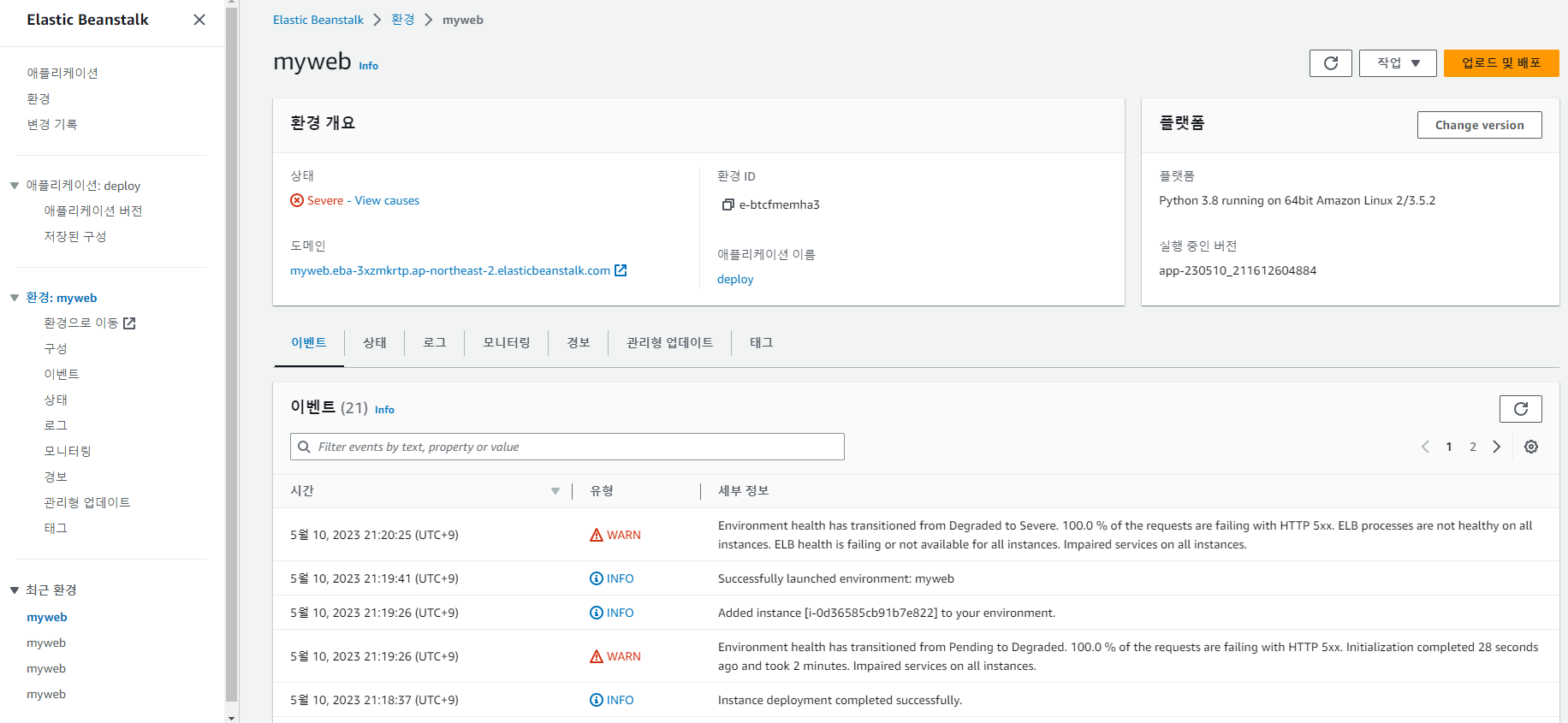Image resolution: width=1568 pixels, height=723 pixels.
Task: Click the 환경 breadcrumb link
Action: coord(403,20)
